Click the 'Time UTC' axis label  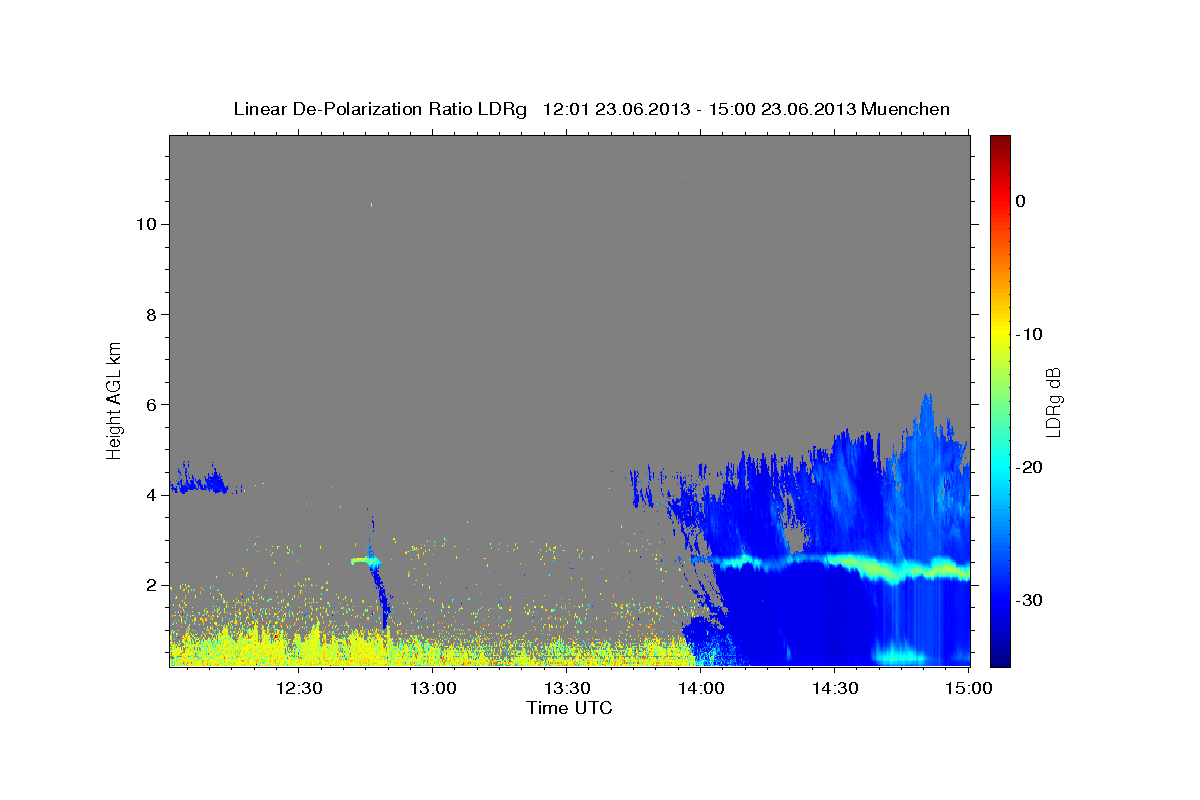pos(569,708)
